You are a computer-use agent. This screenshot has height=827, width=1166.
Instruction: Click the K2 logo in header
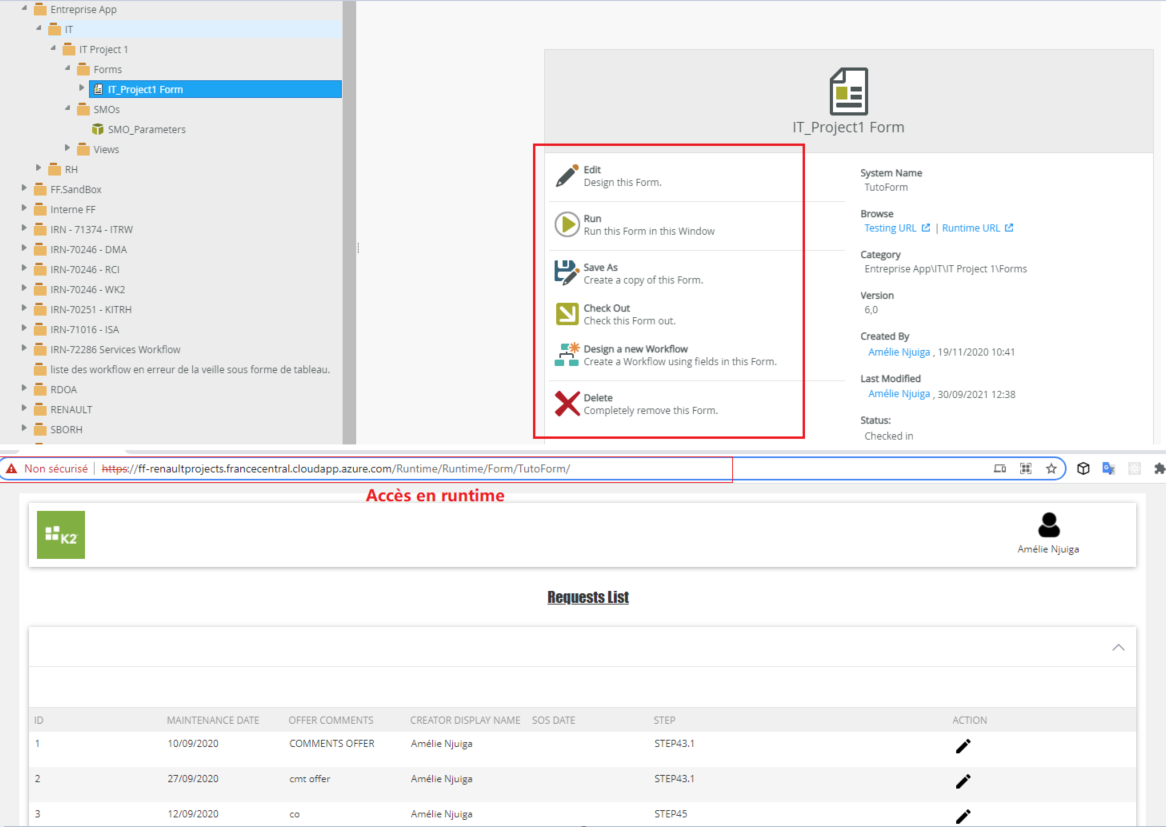[x=61, y=535]
